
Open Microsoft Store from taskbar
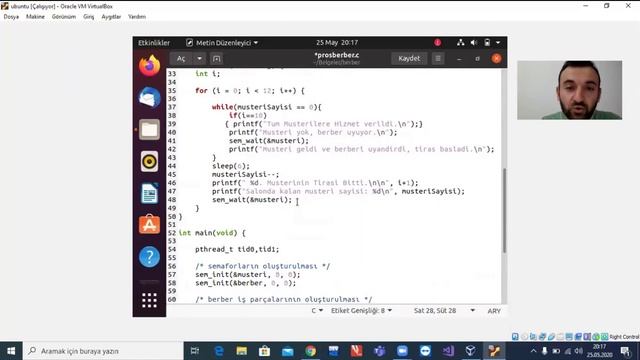click(264, 351)
